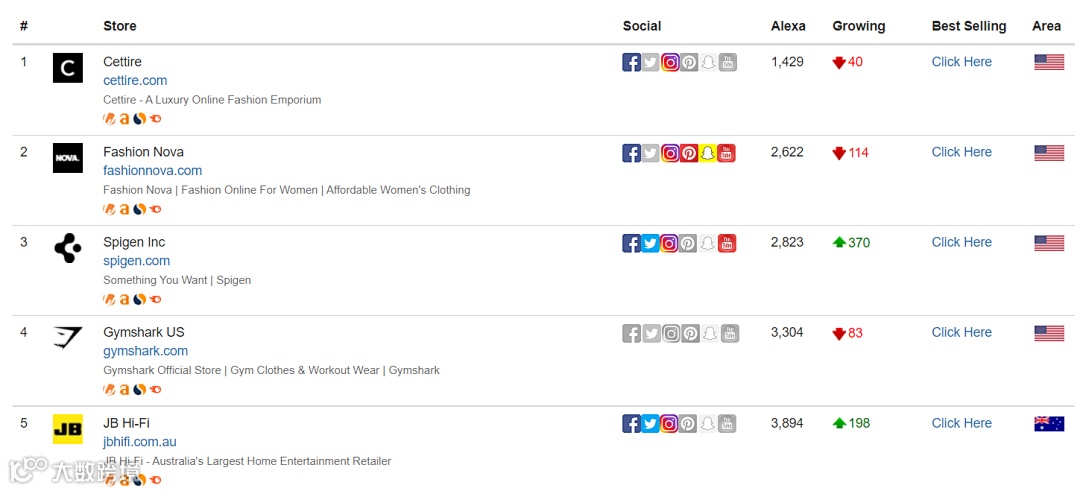Sort by the Alexa column header
This screenshot has width=1080, height=491.
click(788, 26)
